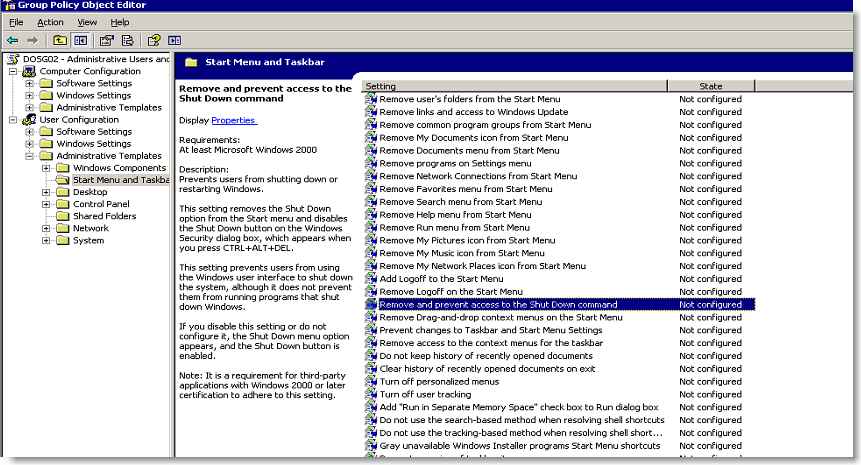Expand Software Settings under User Configuration
This screenshot has width=861, height=465.
pos(30,132)
